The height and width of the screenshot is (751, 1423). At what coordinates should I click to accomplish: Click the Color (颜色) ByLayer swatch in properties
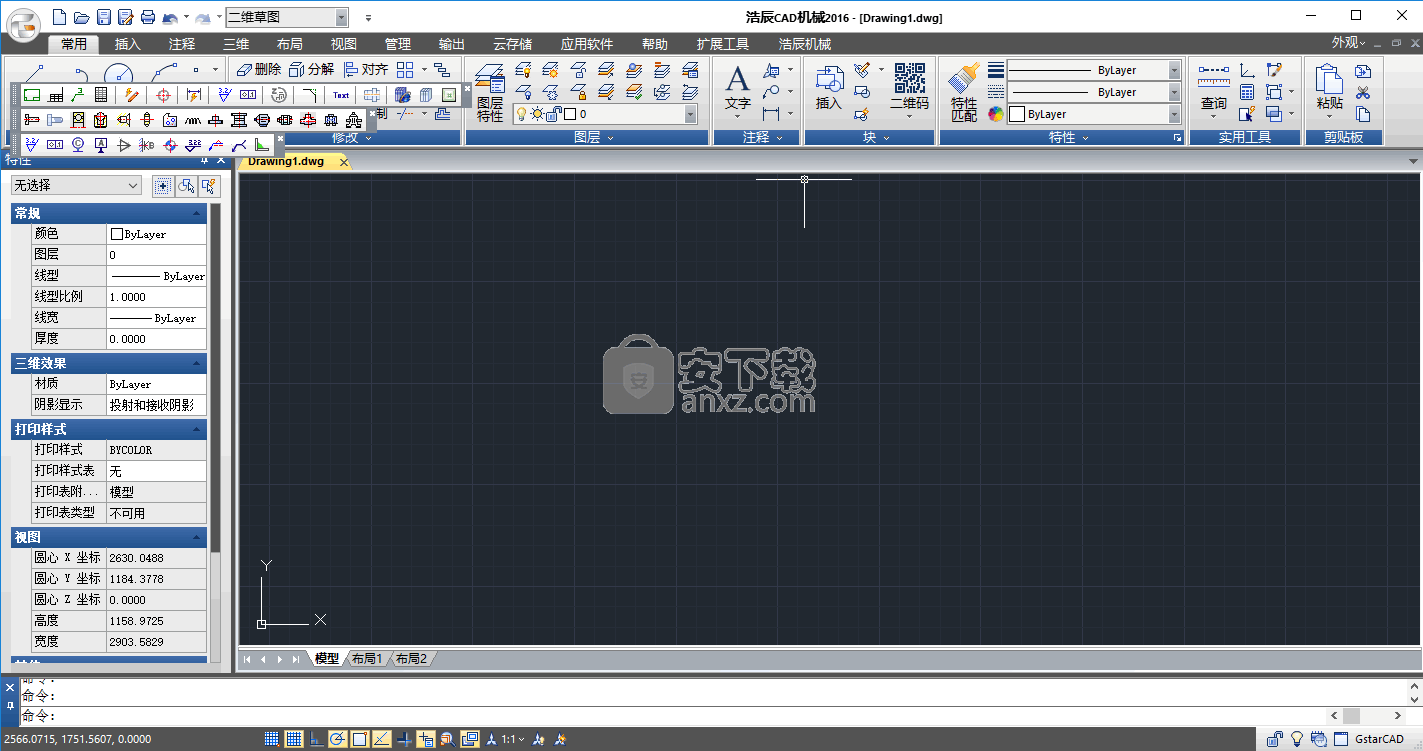click(x=117, y=234)
